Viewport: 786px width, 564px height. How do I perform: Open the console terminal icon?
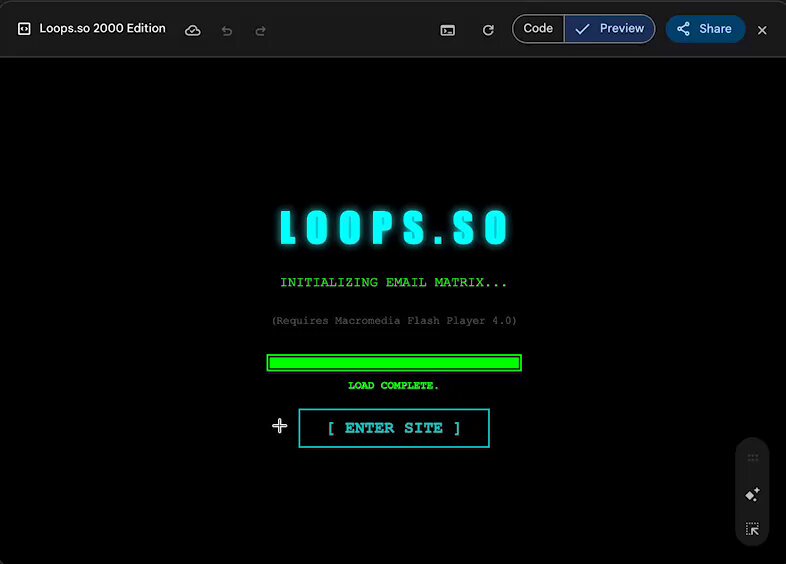click(448, 31)
